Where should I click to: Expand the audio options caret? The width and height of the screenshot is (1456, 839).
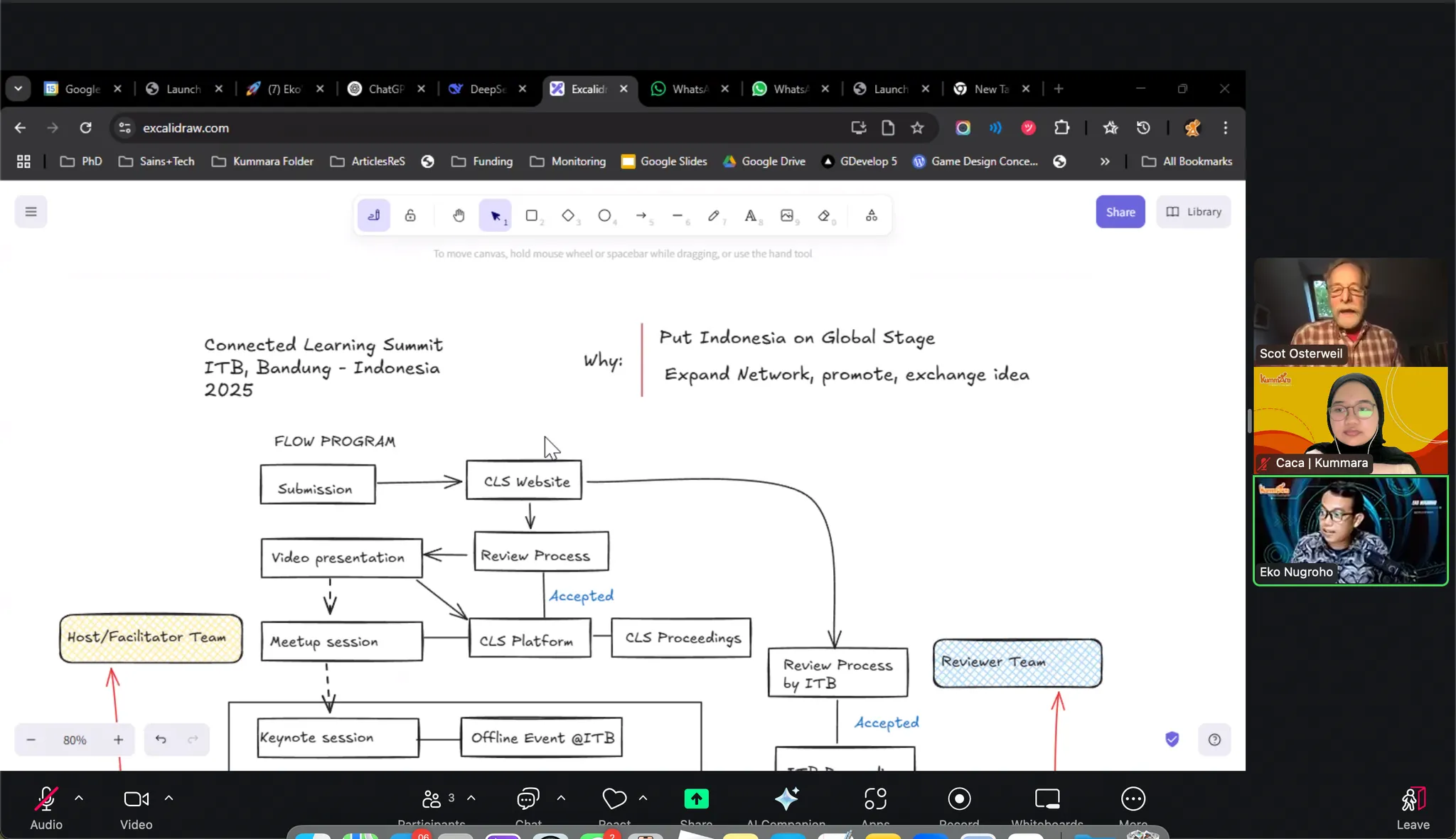(x=79, y=798)
